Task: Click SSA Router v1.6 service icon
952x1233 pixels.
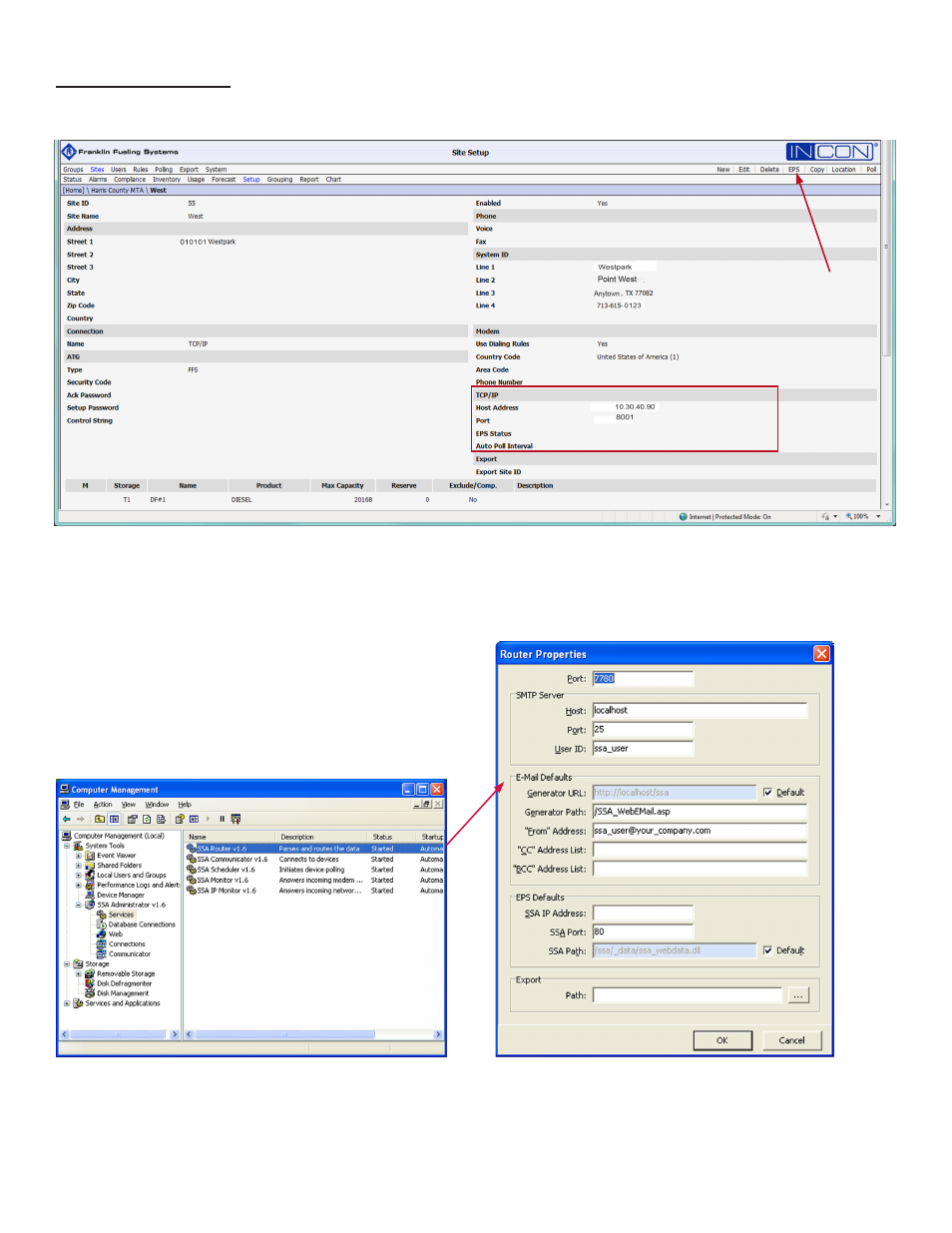Action: tap(192, 849)
